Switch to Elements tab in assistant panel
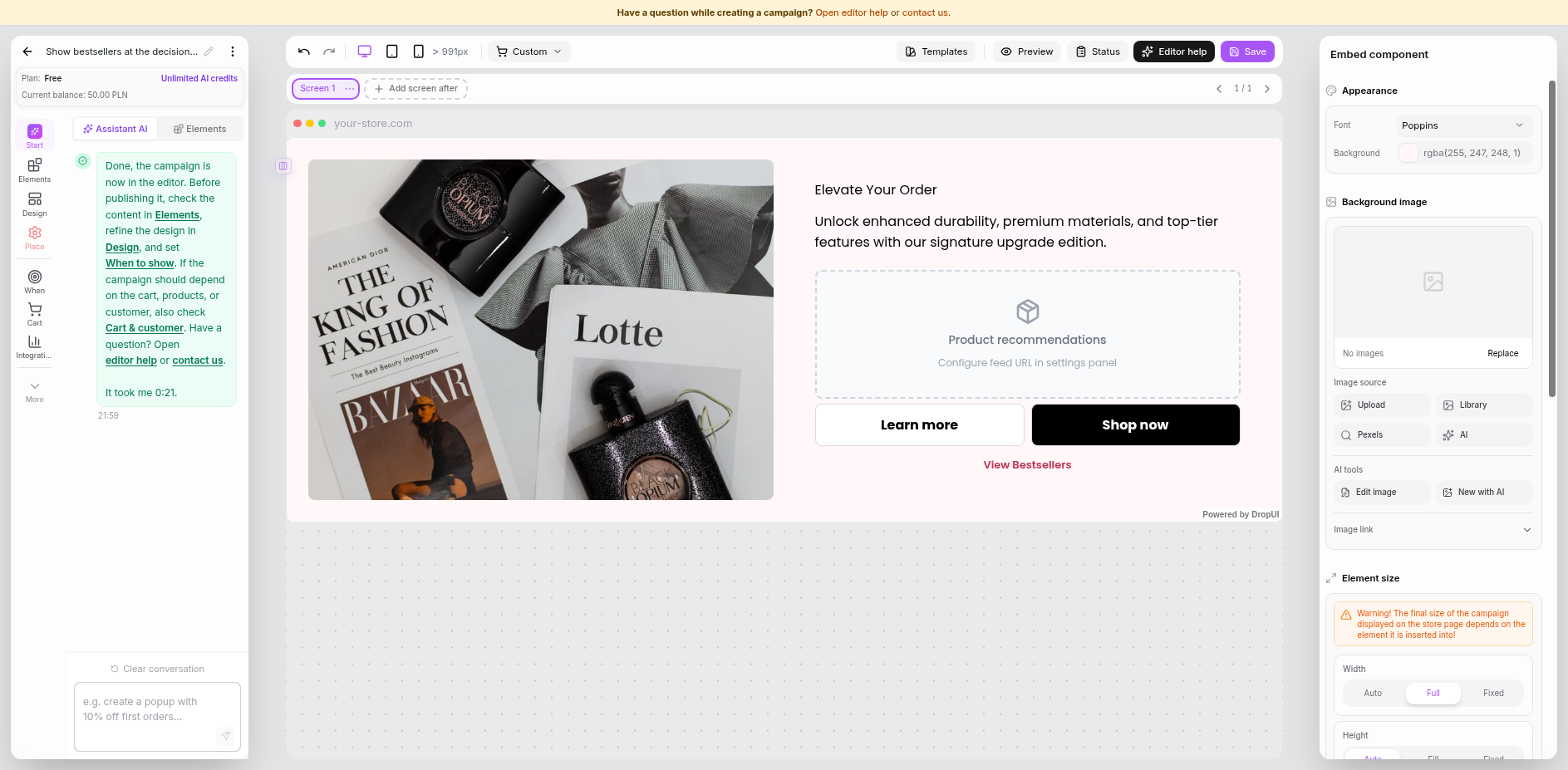 coord(199,129)
